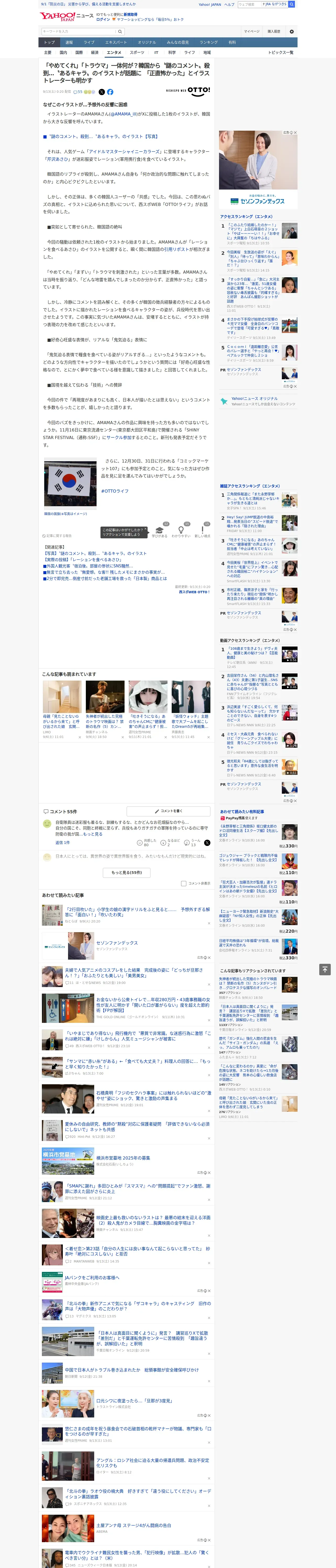Share first comment on X
The image size is (336, 1568).
tap(207, 843)
